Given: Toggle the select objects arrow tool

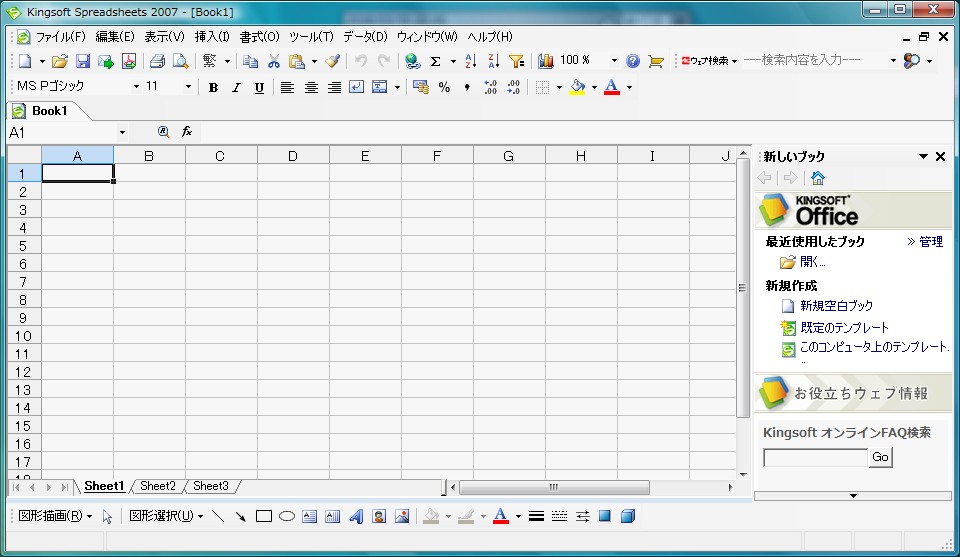Looking at the screenshot, I should pyautogui.click(x=107, y=517).
